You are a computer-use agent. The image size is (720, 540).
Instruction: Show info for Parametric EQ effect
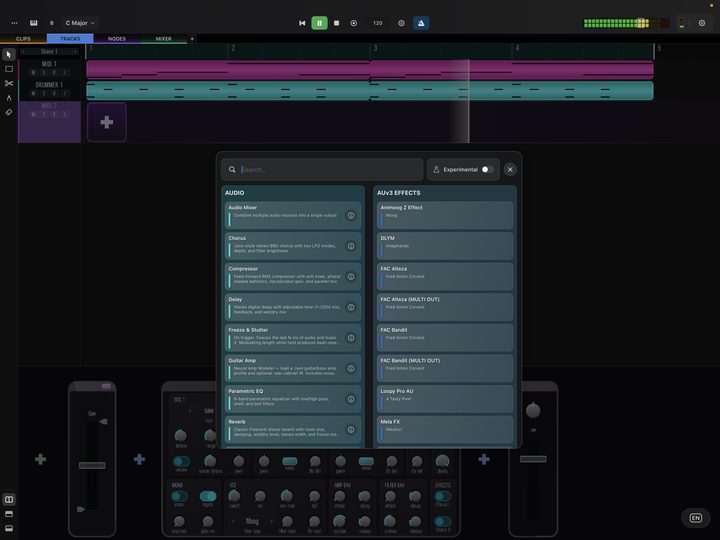[351, 399]
